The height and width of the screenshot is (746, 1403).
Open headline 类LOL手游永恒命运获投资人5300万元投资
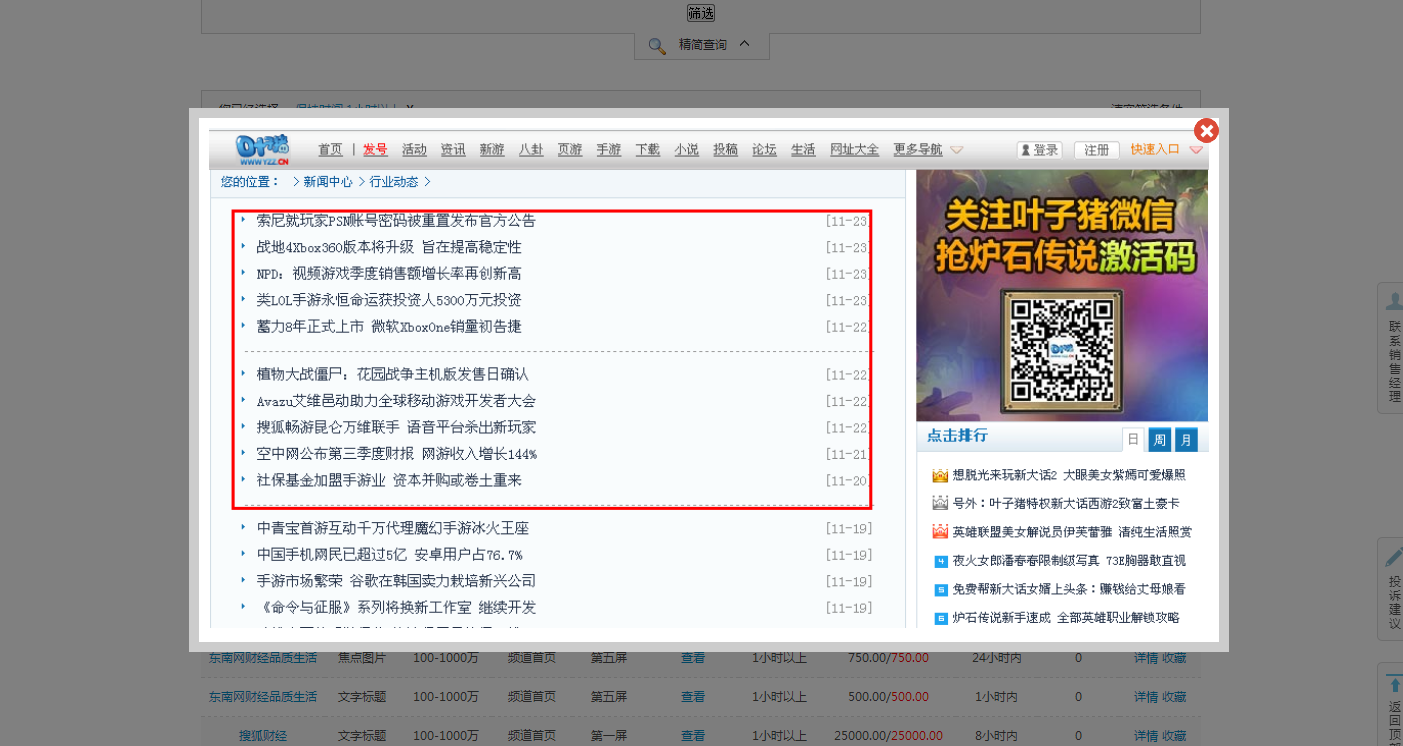[389, 300]
